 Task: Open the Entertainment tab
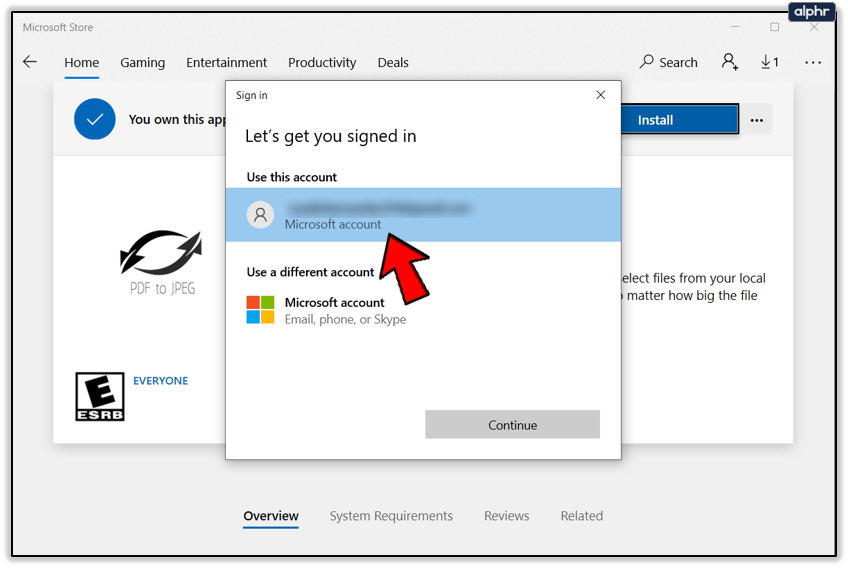pyautogui.click(x=227, y=63)
